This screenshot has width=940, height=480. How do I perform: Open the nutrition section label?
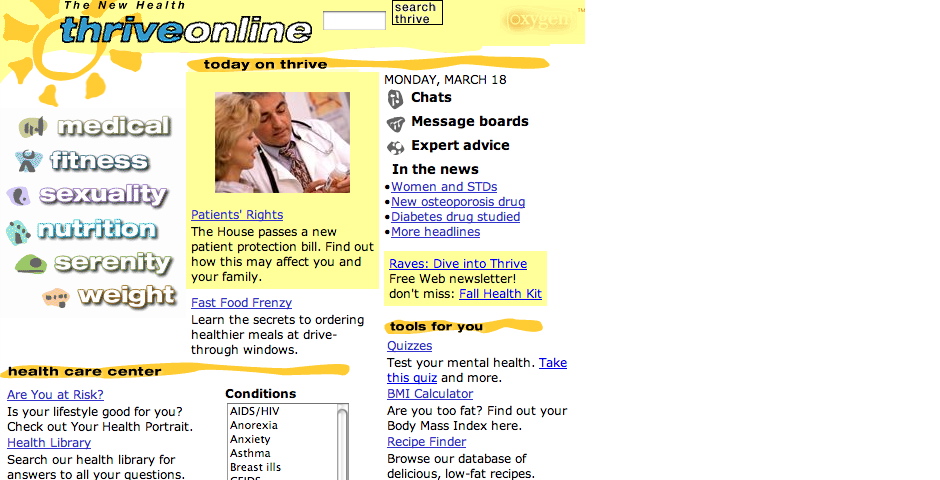click(97, 230)
